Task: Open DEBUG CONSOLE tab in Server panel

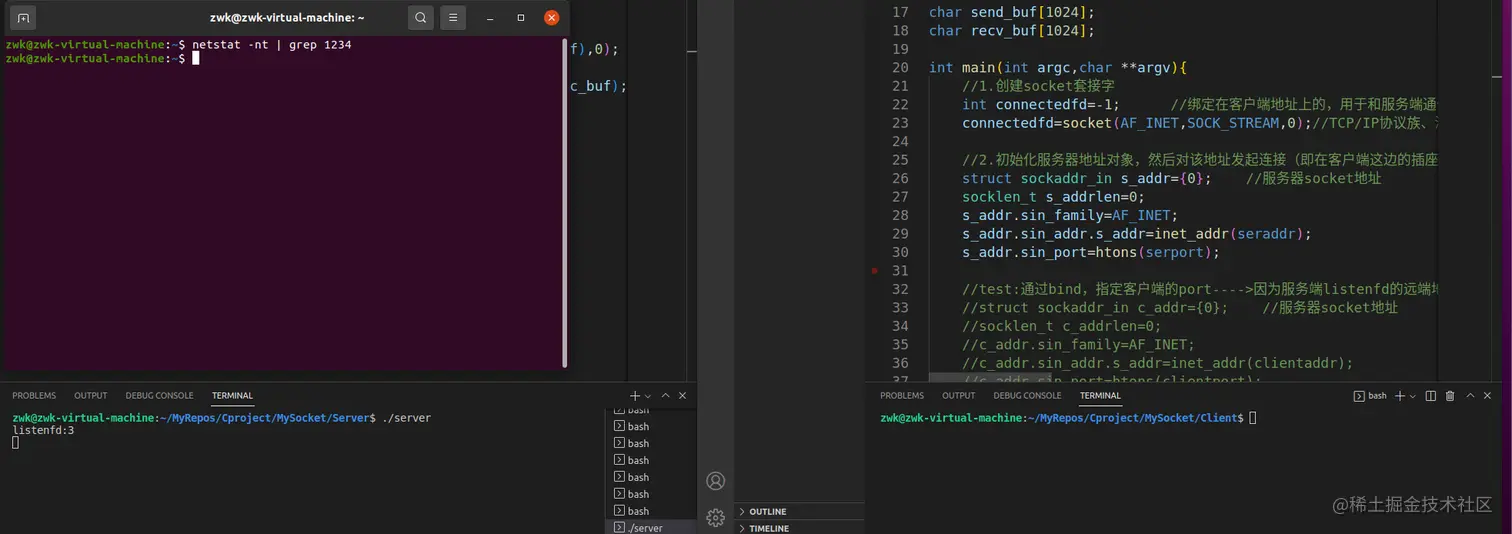Action: click(159, 396)
